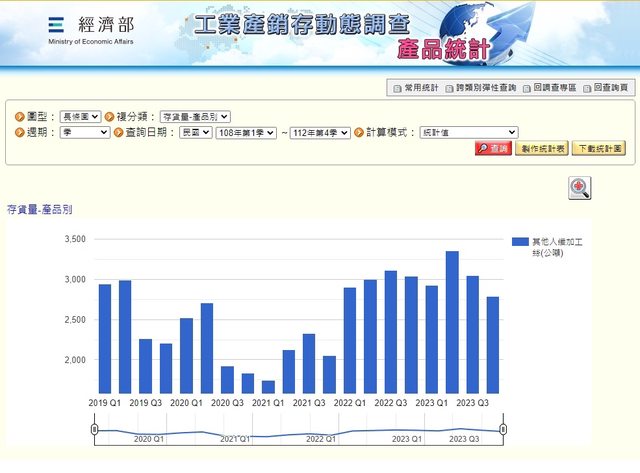Viewport: 640px width, 473px height.
Task: Expand the 計算模式 統計值 dropdown
Action: click(468, 132)
